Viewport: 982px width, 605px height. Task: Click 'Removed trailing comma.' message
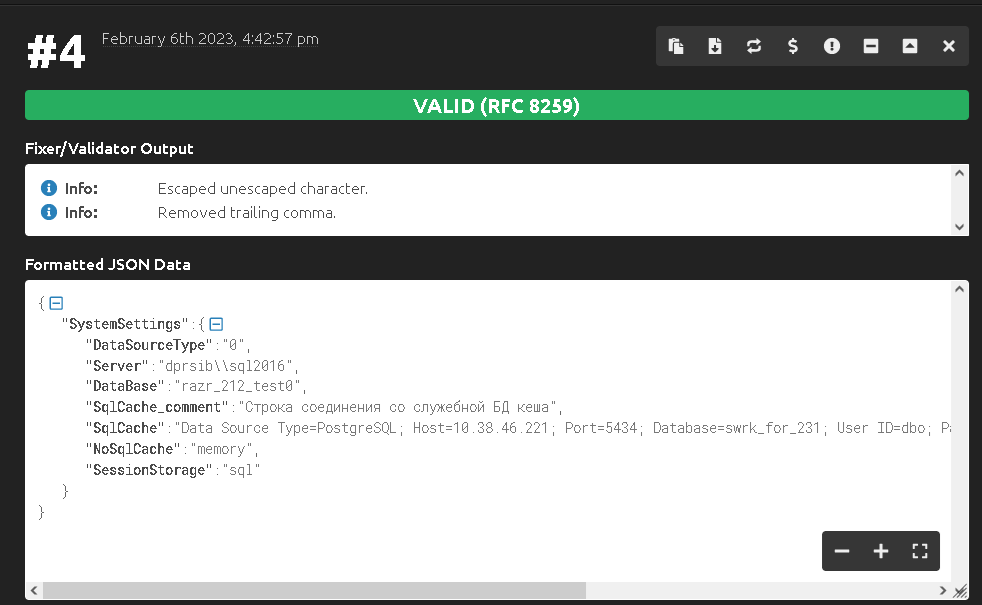click(247, 213)
